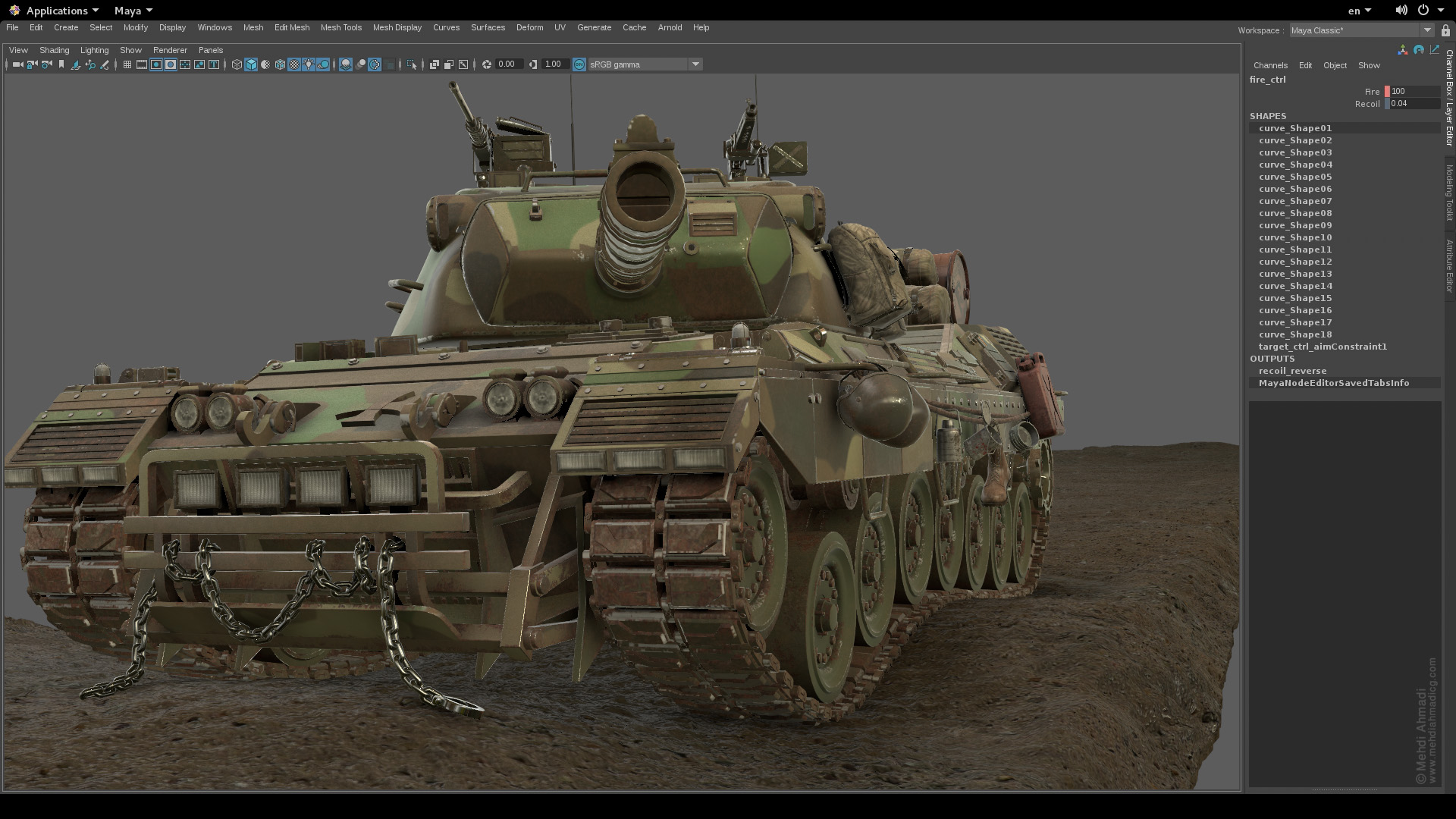
Task: Click the Isolate Select icon
Action: (x=412, y=64)
